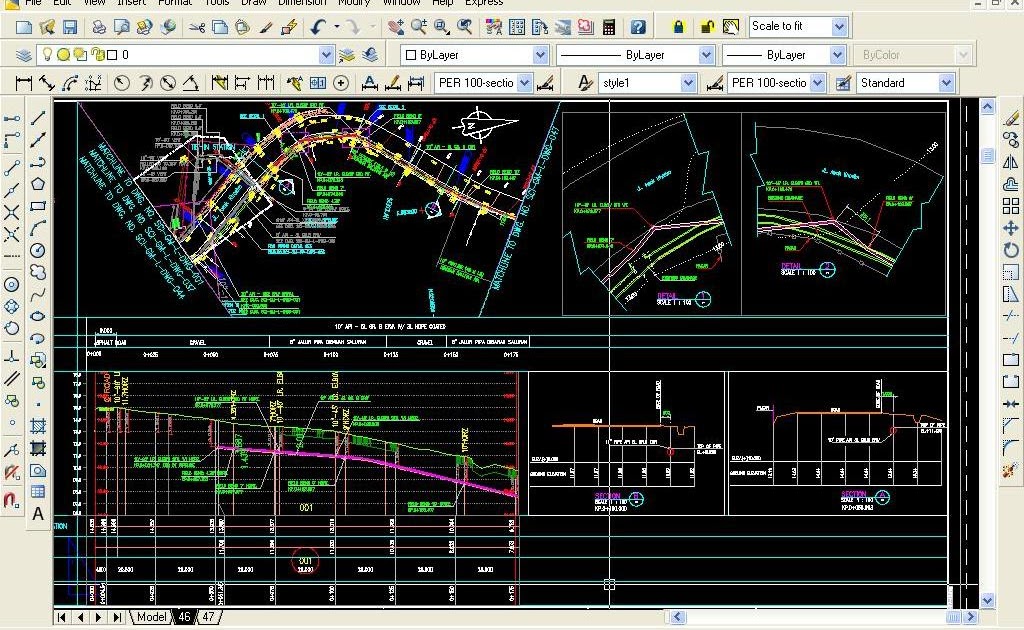This screenshot has width=1024, height=630.
Task: Expand the Scale to fit dropdown
Action: [x=839, y=27]
